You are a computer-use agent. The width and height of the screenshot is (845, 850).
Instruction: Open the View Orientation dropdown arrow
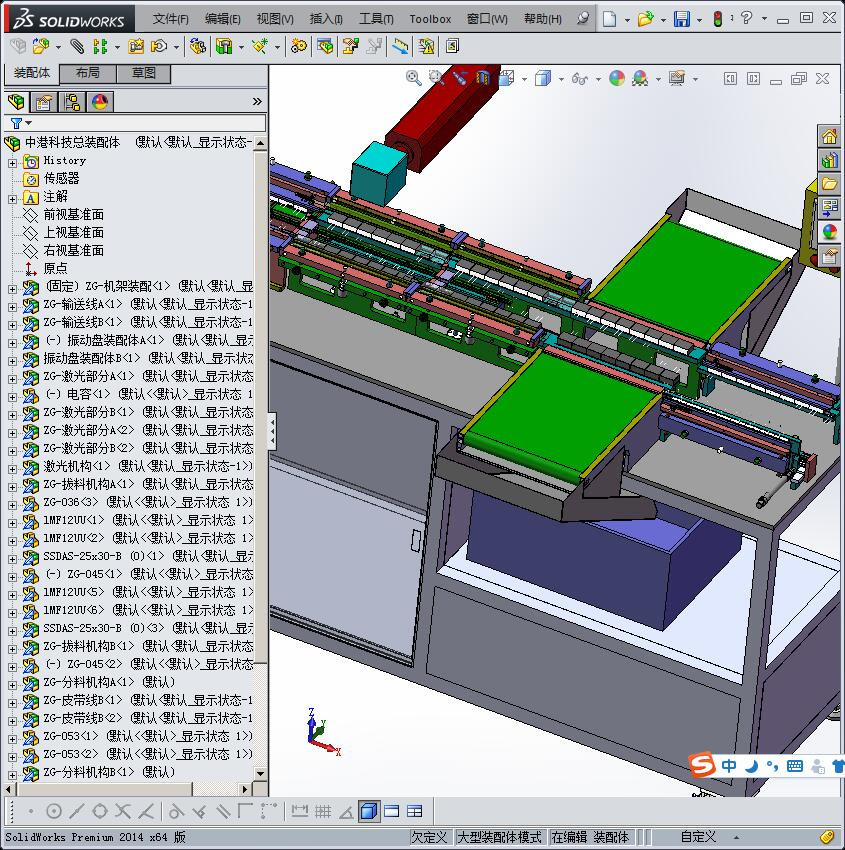(x=524, y=79)
